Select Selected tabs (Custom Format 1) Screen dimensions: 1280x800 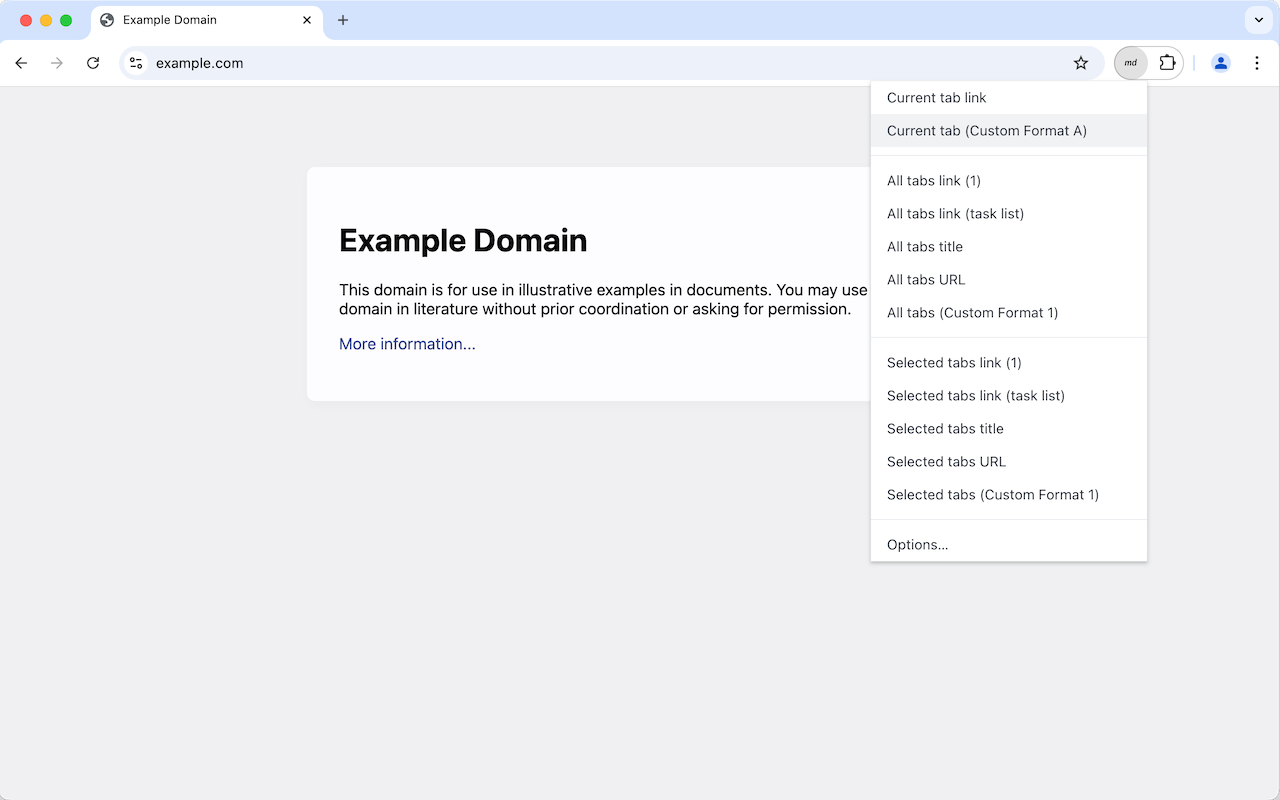click(x=992, y=494)
